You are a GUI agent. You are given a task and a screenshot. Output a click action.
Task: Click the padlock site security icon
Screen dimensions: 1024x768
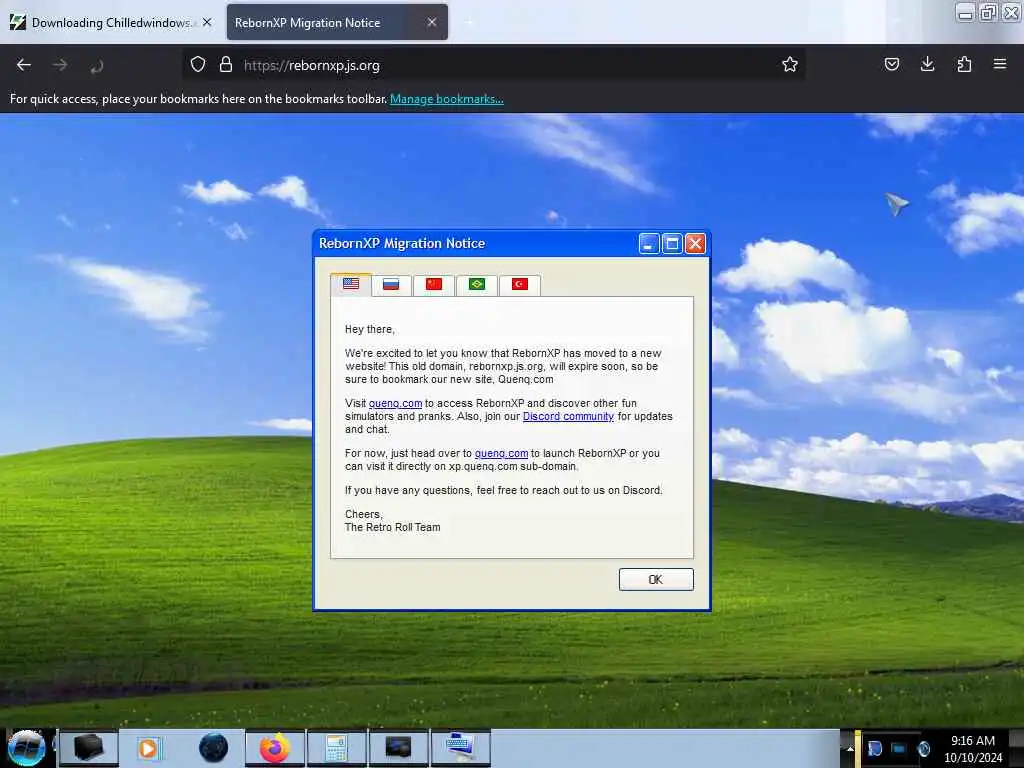226,64
